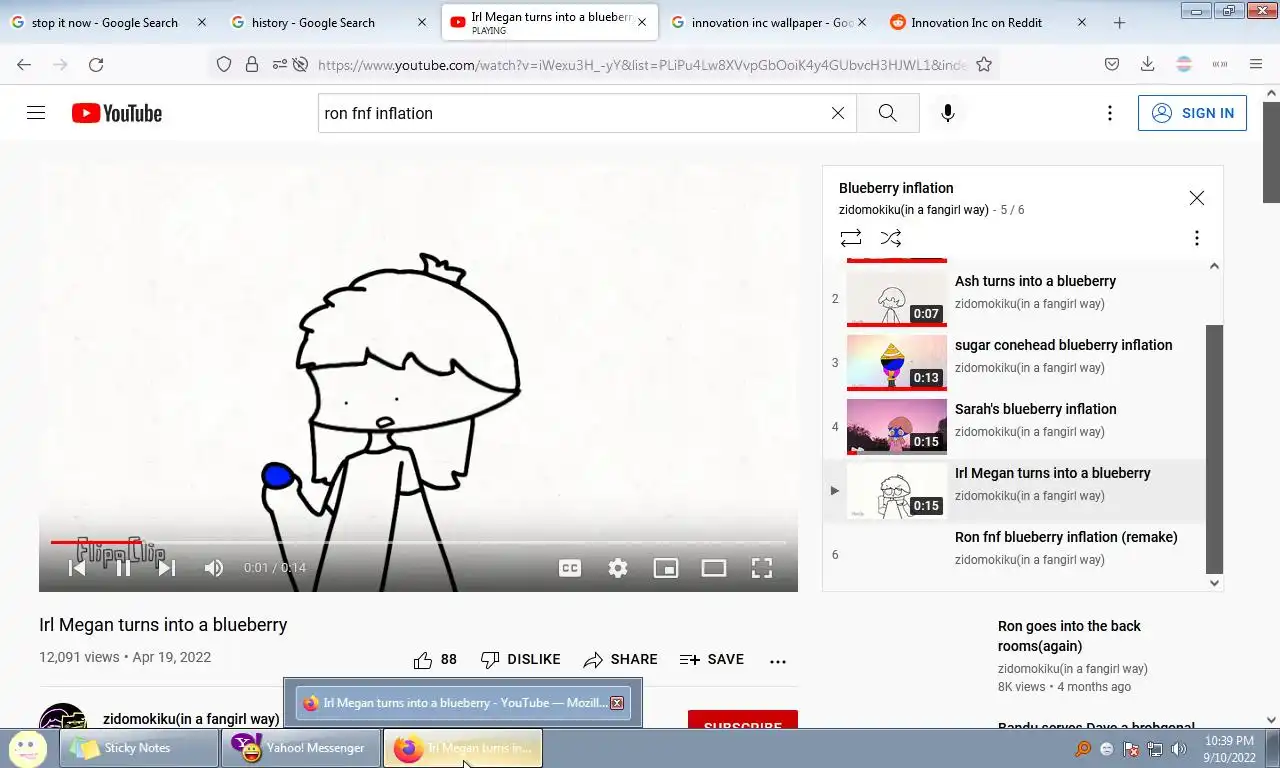1280x768 pixels.
Task: Open Ron goes into the back rooms(again)
Action: pyautogui.click(x=1069, y=636)
